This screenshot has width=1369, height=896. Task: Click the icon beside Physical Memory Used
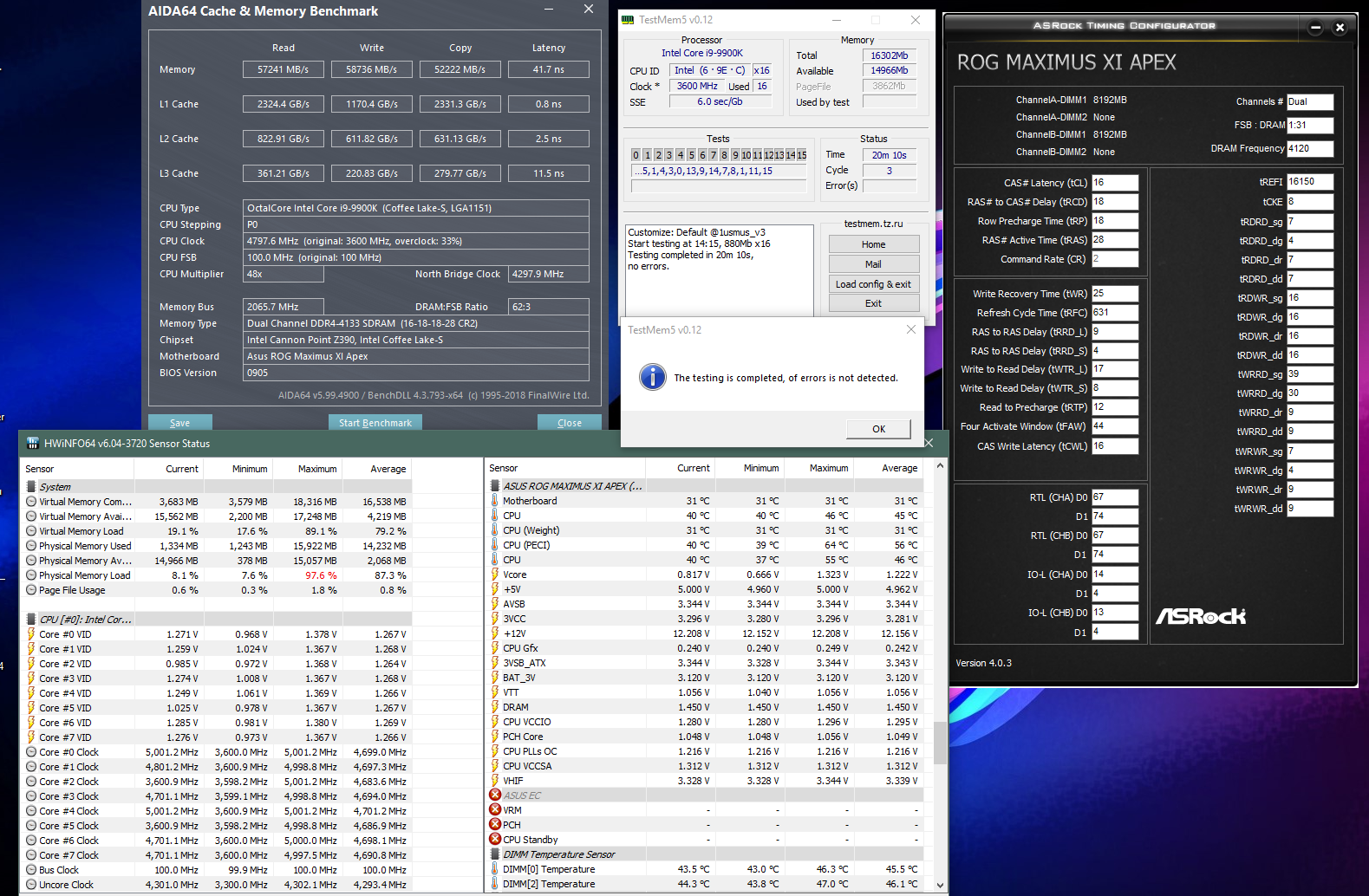tap(31, 546)
